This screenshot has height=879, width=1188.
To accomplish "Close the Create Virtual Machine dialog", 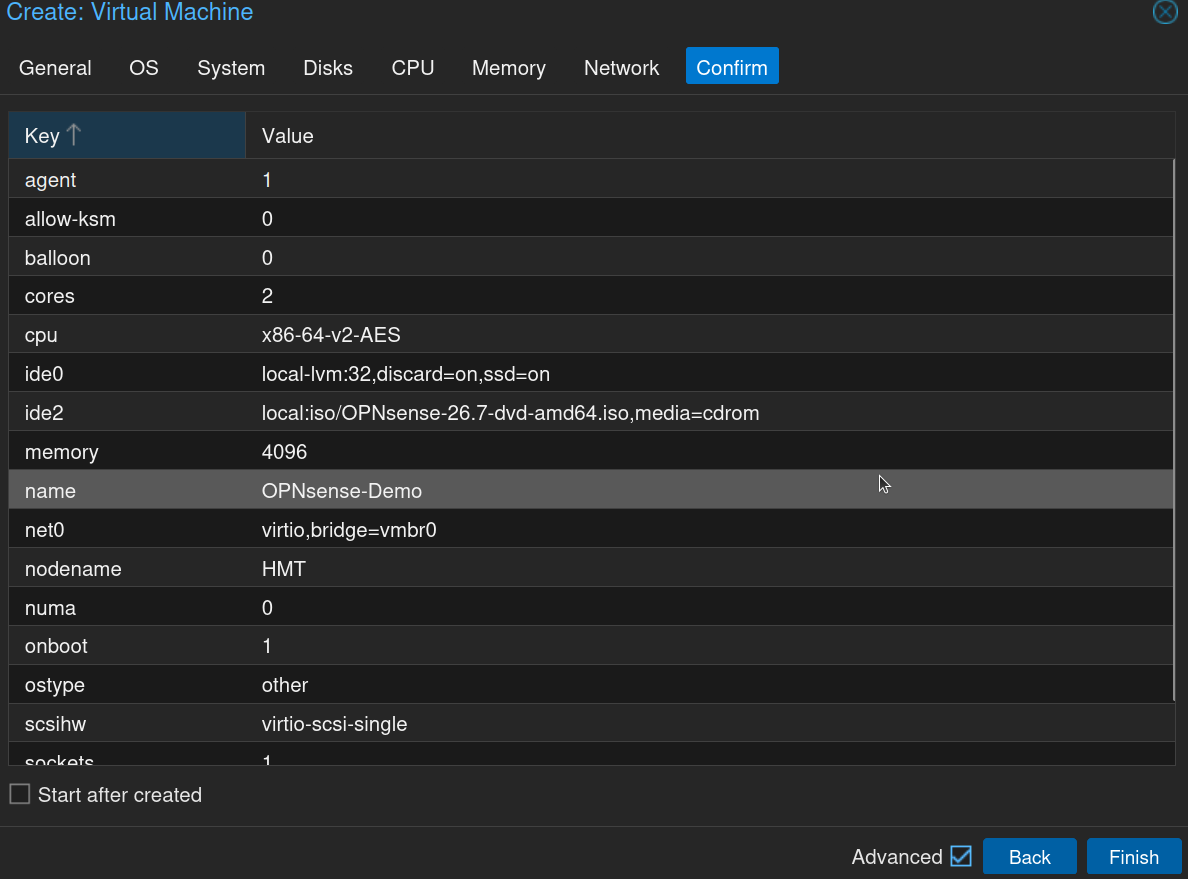I will (1165, 12).
